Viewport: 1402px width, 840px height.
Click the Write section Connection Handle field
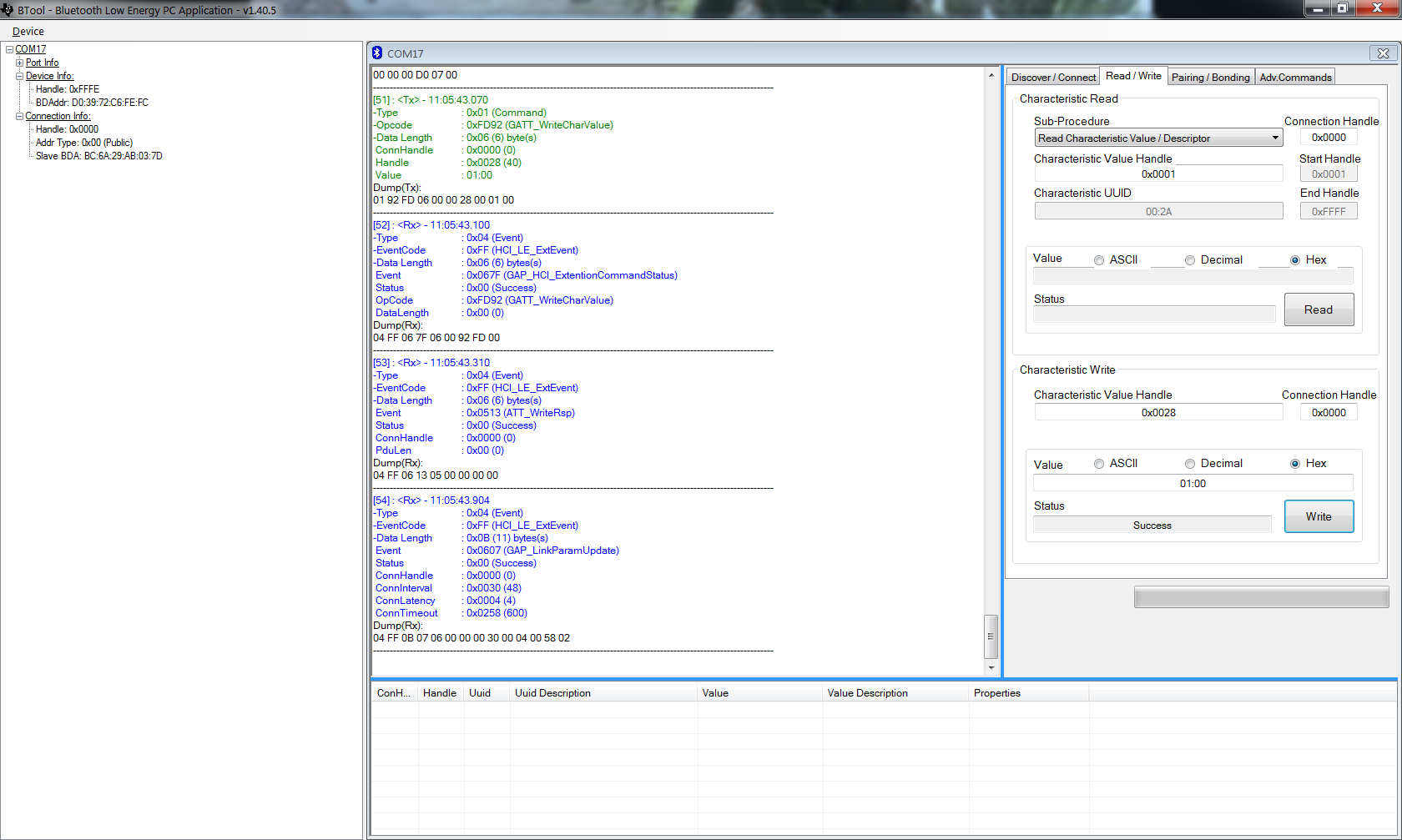pos(1329,412)
